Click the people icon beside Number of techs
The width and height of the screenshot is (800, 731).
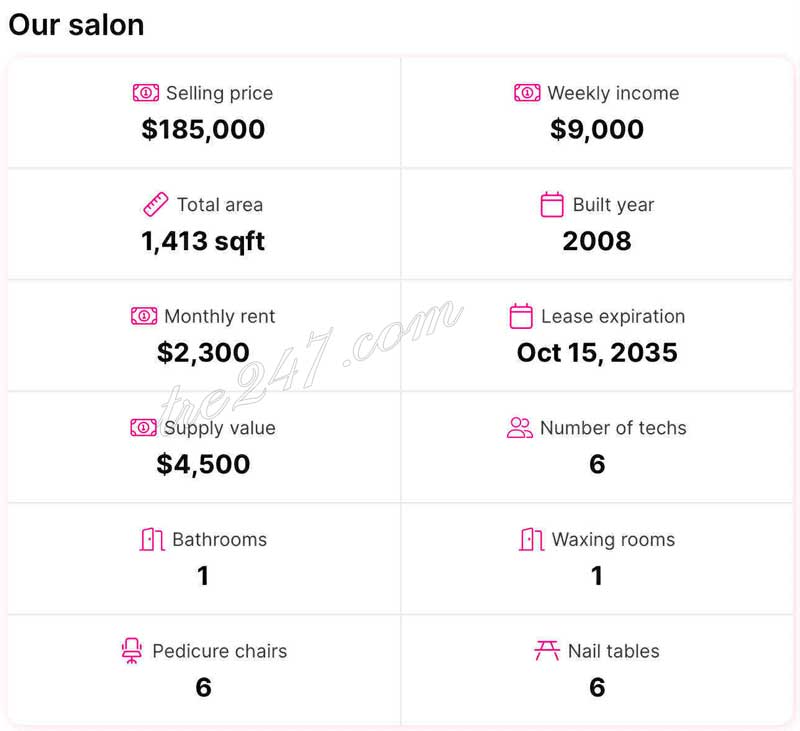(520, 428)
